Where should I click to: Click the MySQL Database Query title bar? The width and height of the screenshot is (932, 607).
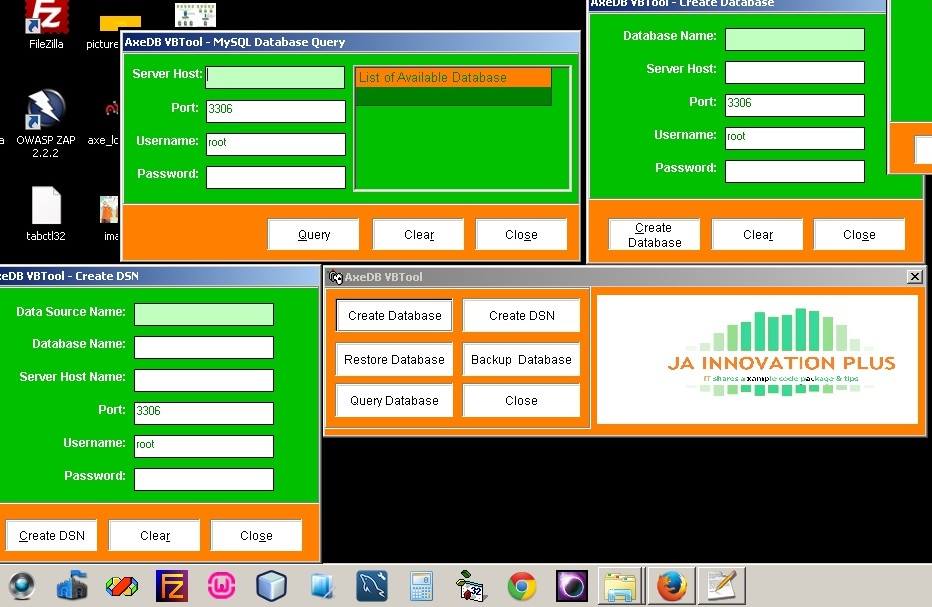pos(351,42)
